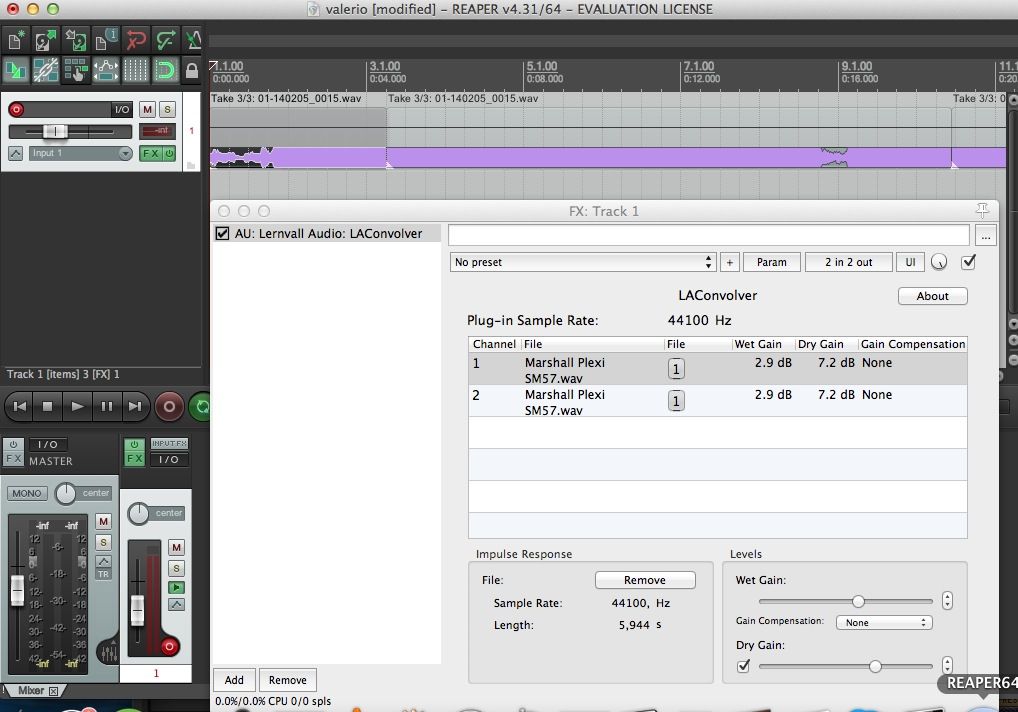Open the Track 1 FX button in track panel
Image resolution: width=1018 pixels, height=712 pixels.
151,154
